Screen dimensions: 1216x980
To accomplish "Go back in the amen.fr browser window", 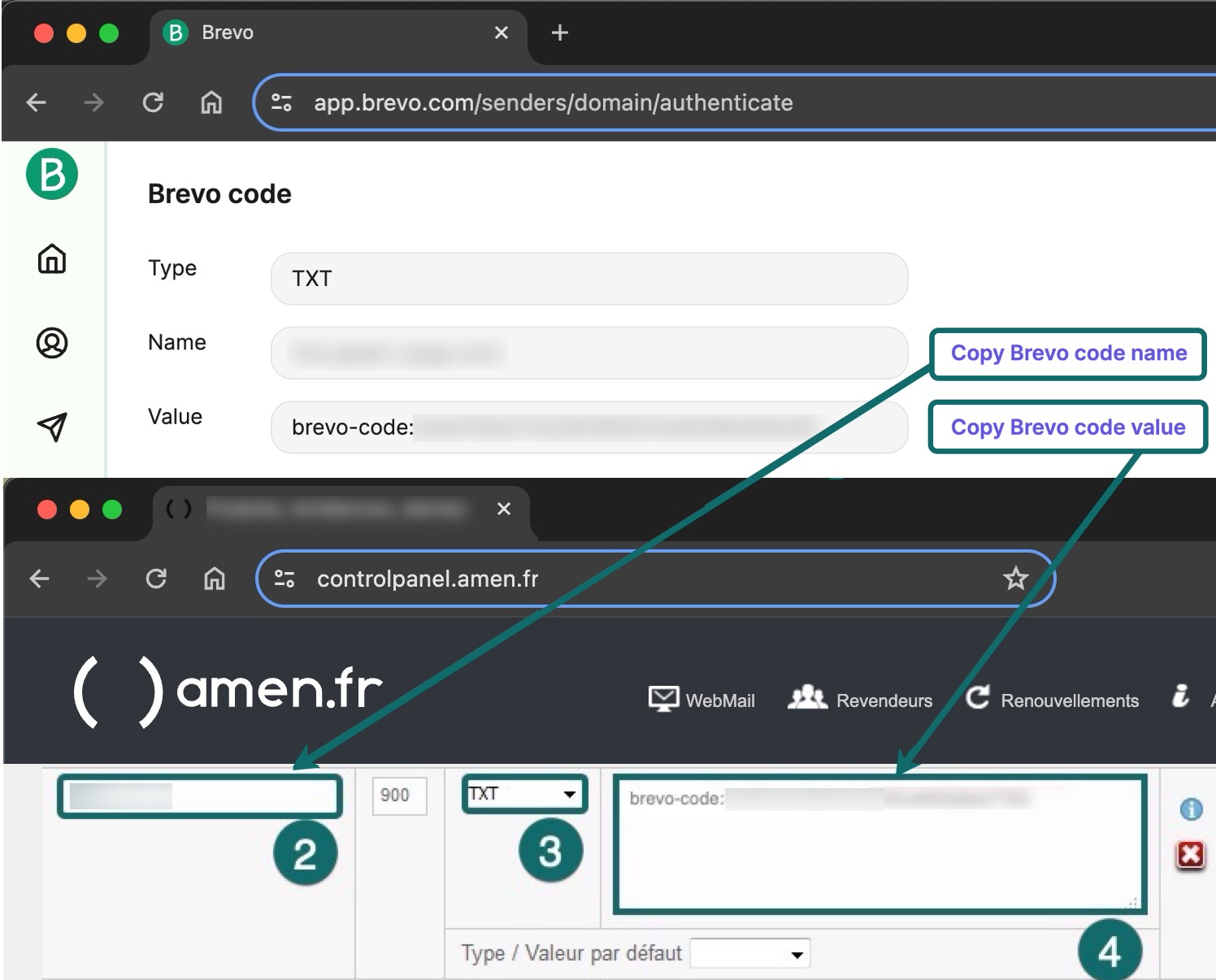I will click(40, 579).
